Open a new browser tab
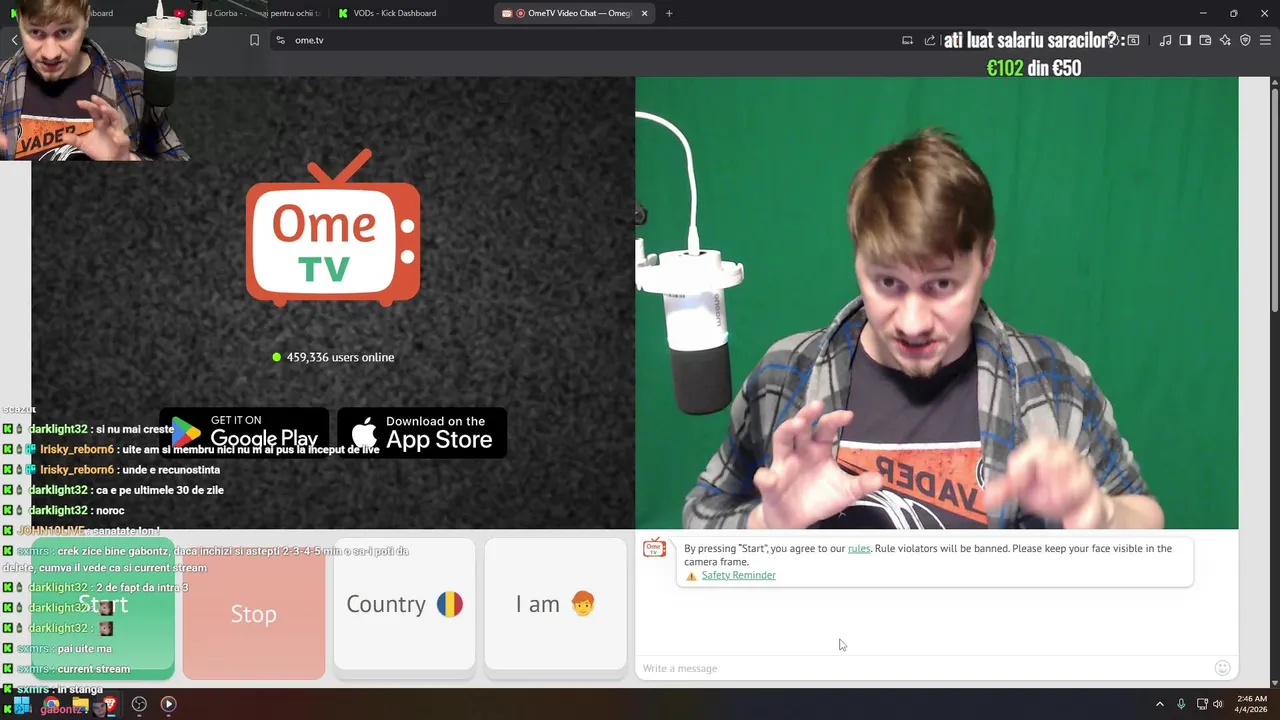1280x720 pixels. coord(669,13)
